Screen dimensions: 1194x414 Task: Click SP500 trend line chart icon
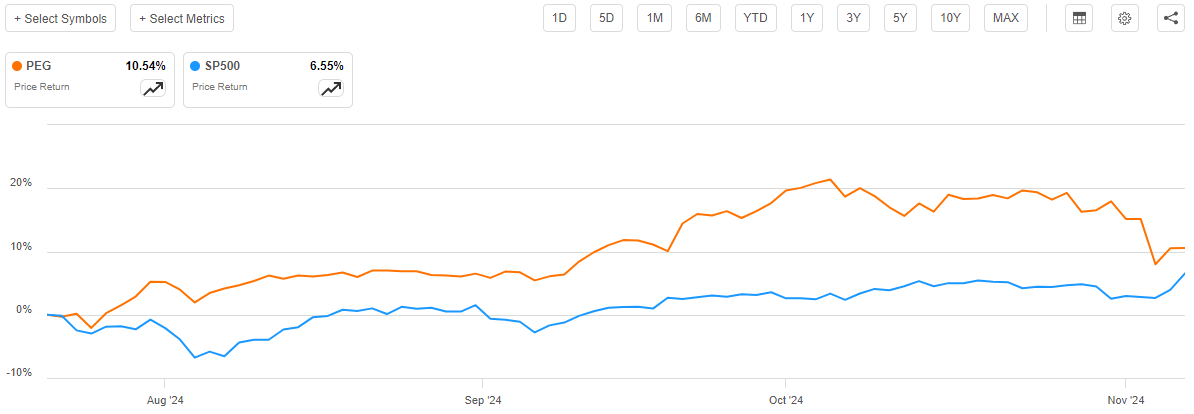tap(331, 89)
